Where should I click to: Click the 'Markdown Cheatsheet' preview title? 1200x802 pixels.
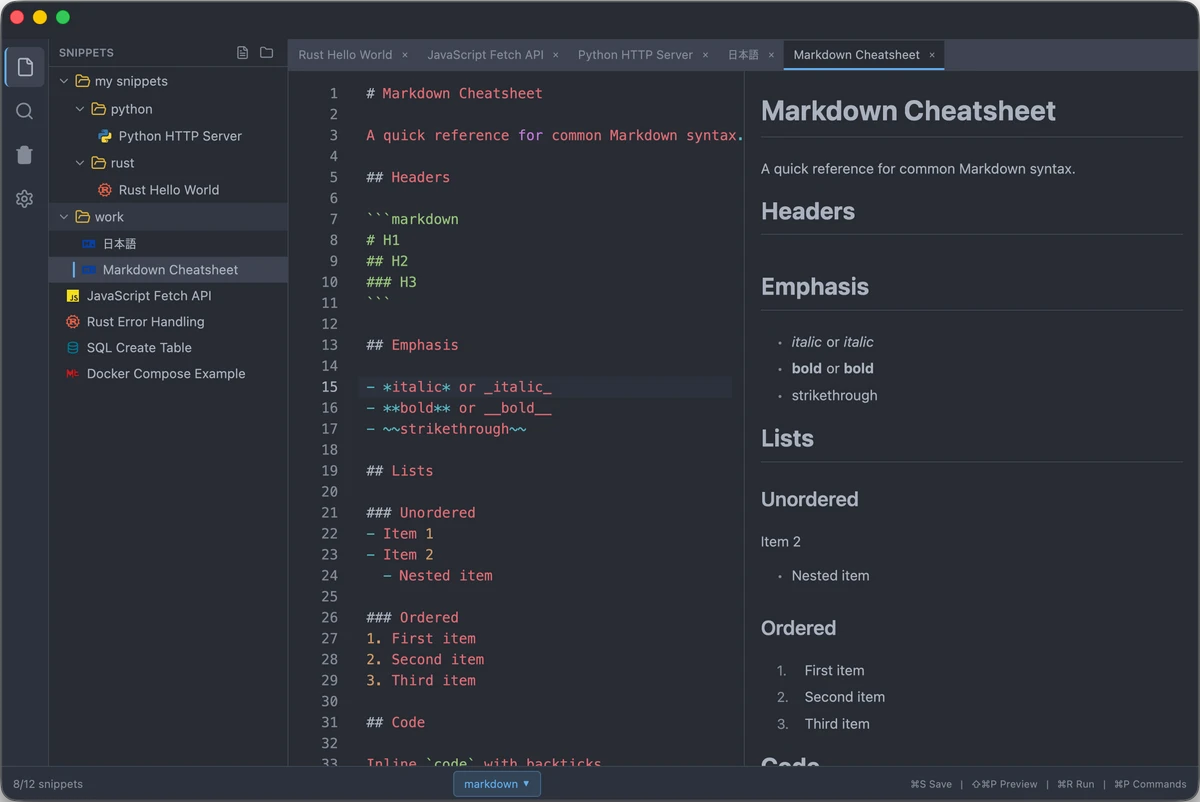908,111
